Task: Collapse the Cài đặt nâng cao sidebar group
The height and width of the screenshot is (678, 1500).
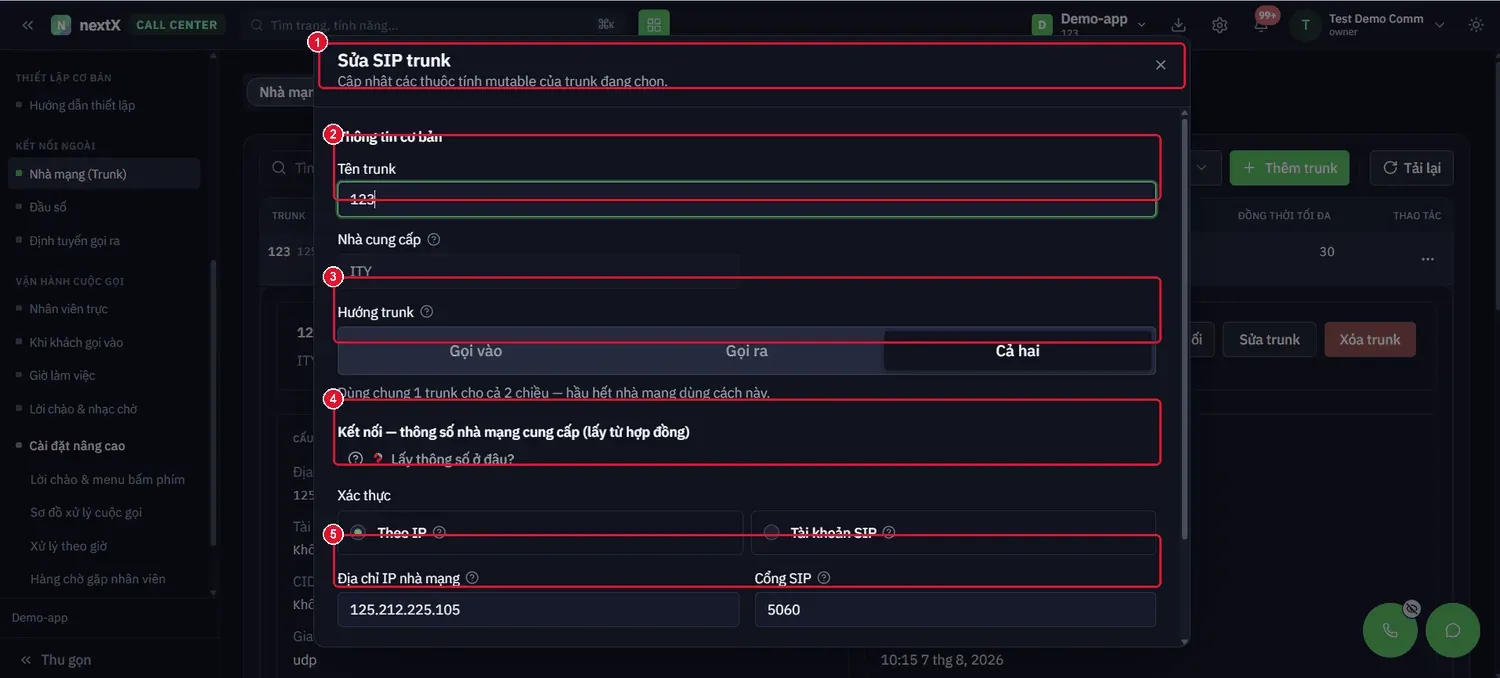Action: pyautogui.click(x=77, y=446)
